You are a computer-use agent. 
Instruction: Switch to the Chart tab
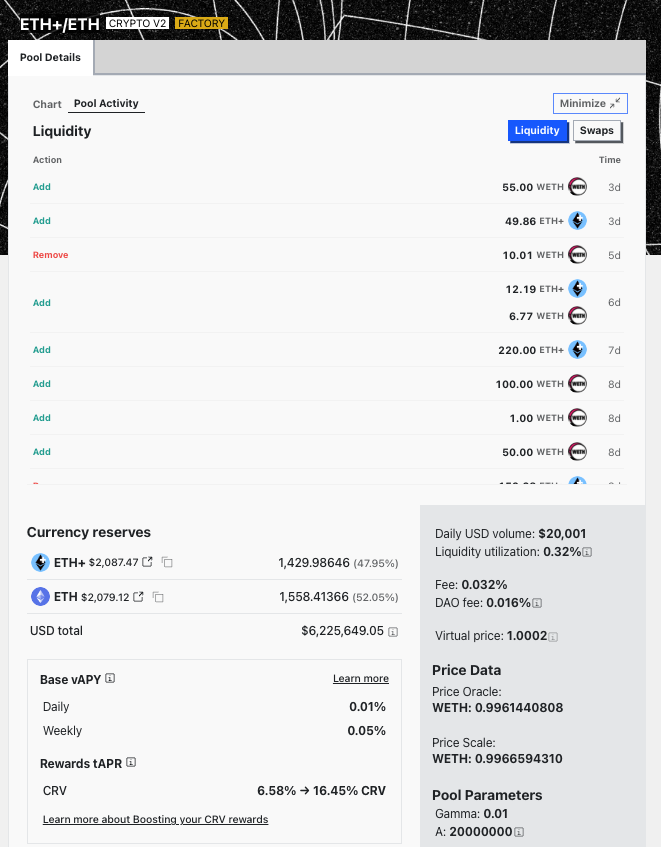47,104
